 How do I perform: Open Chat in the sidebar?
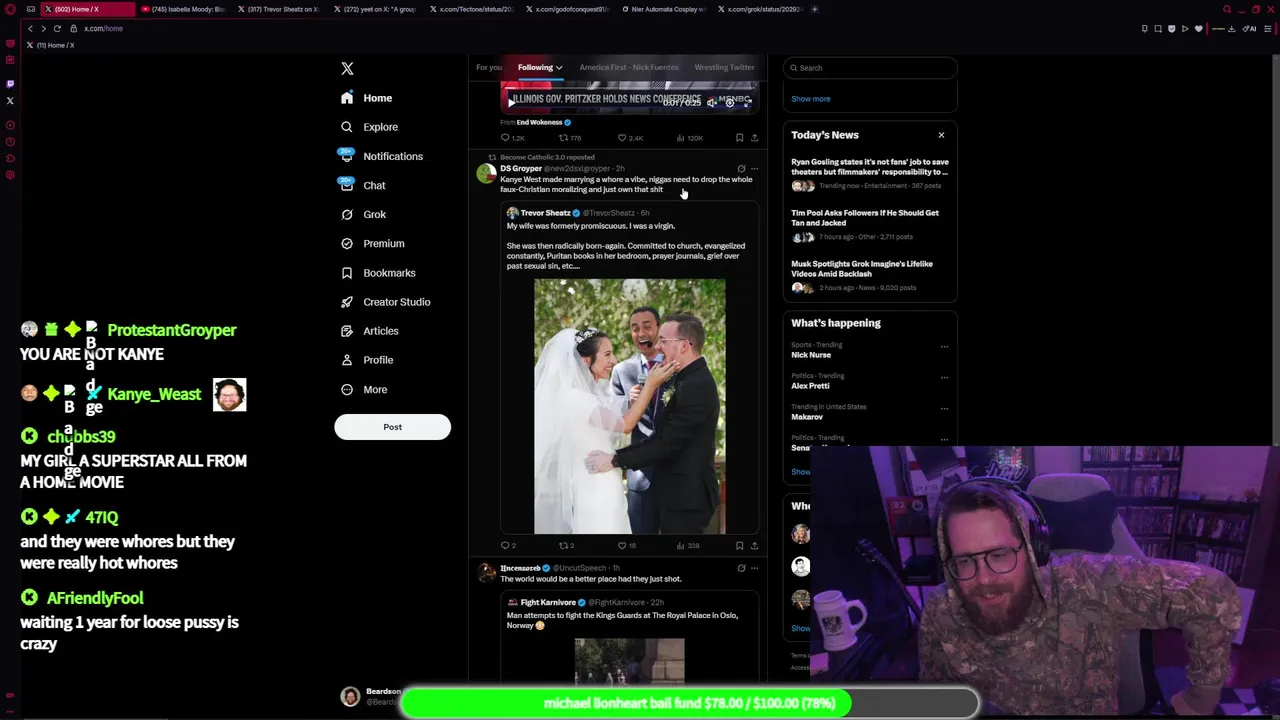[363, 185]
